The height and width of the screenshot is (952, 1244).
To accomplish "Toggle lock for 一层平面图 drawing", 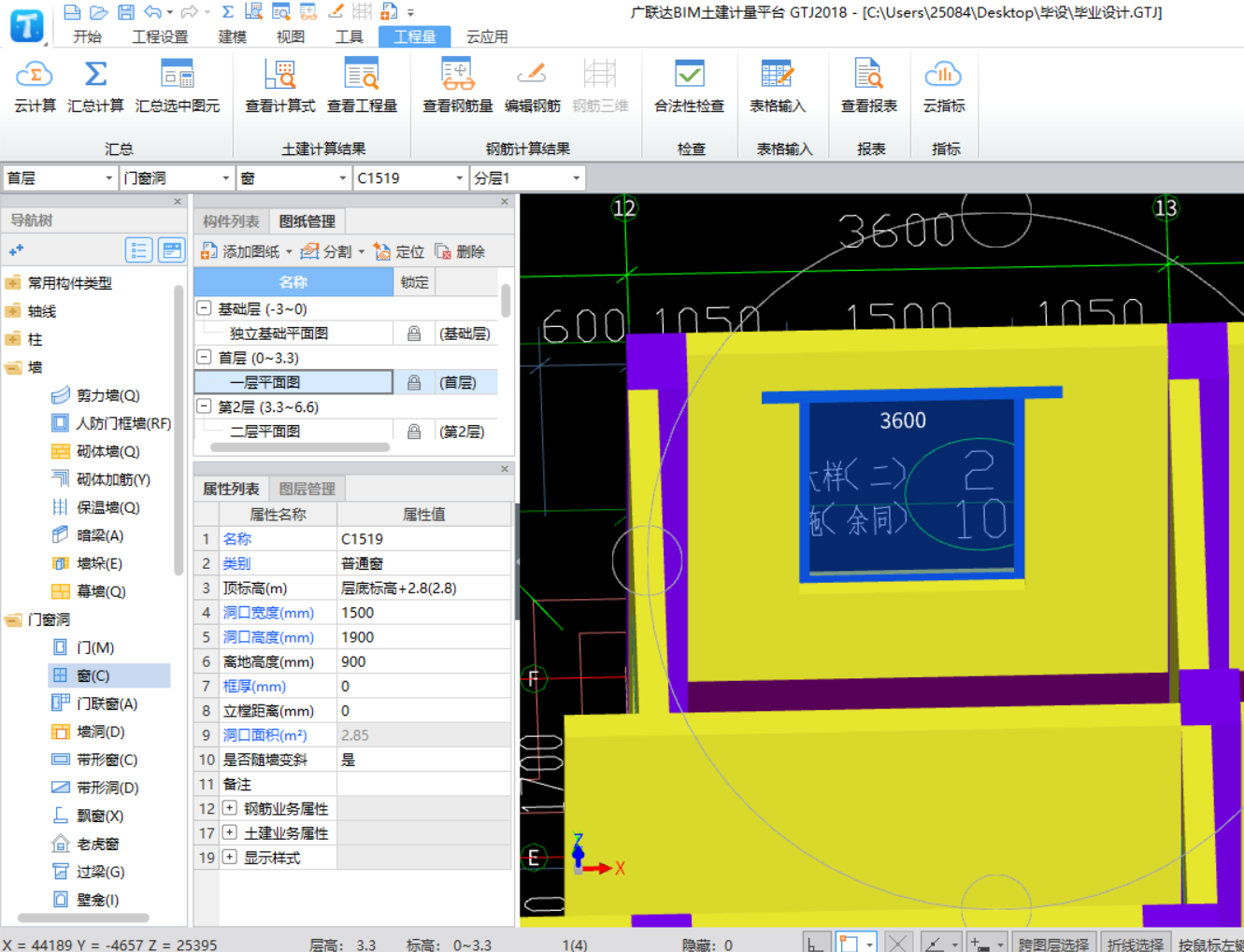I will tap(413, 382).
